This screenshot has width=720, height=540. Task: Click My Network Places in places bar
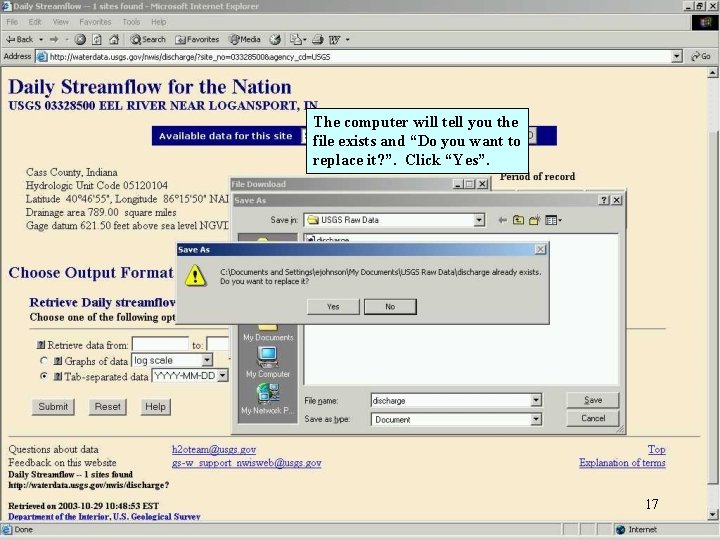click(268, 399)
